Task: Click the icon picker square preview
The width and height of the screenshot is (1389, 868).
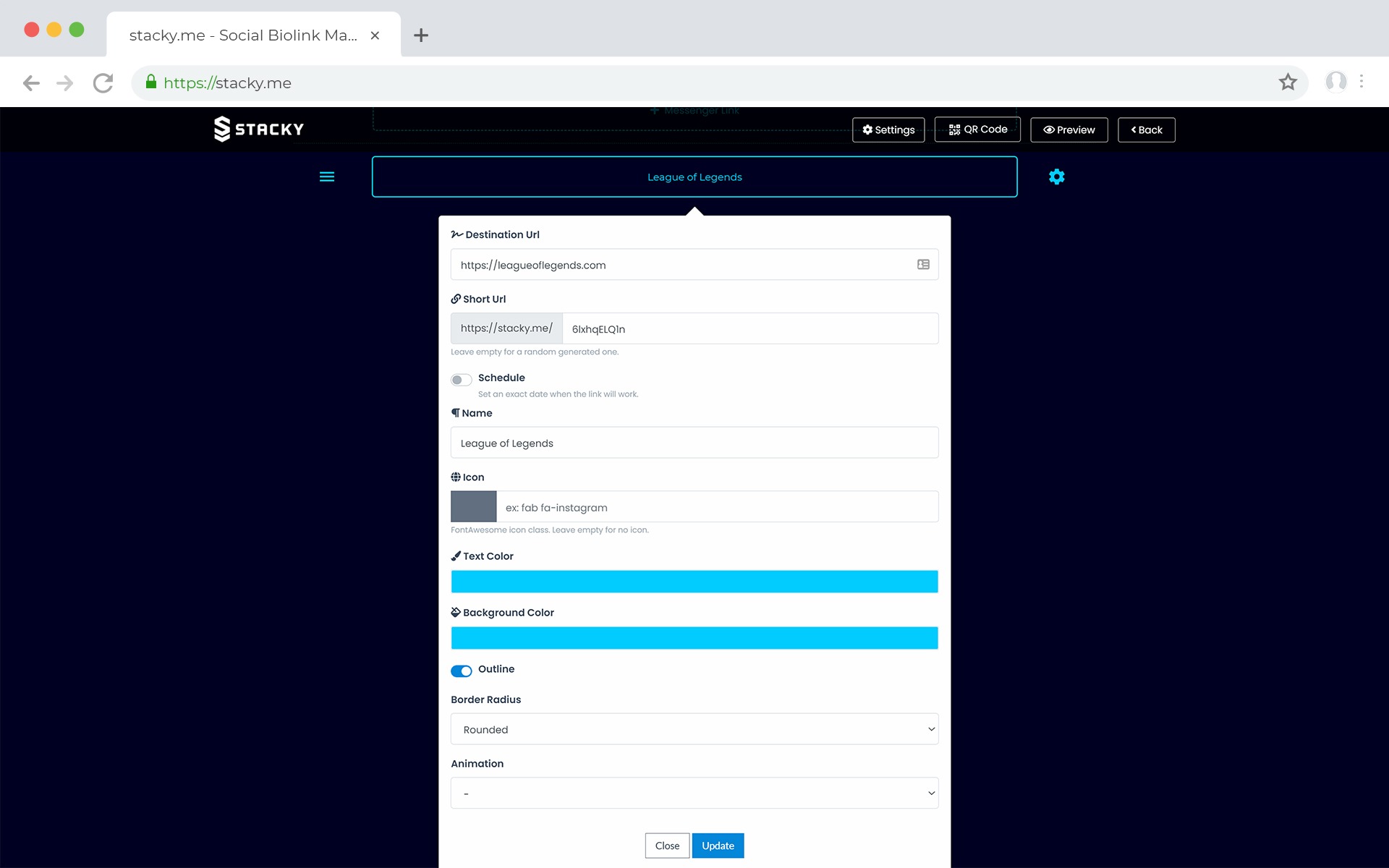Action: 473,506
